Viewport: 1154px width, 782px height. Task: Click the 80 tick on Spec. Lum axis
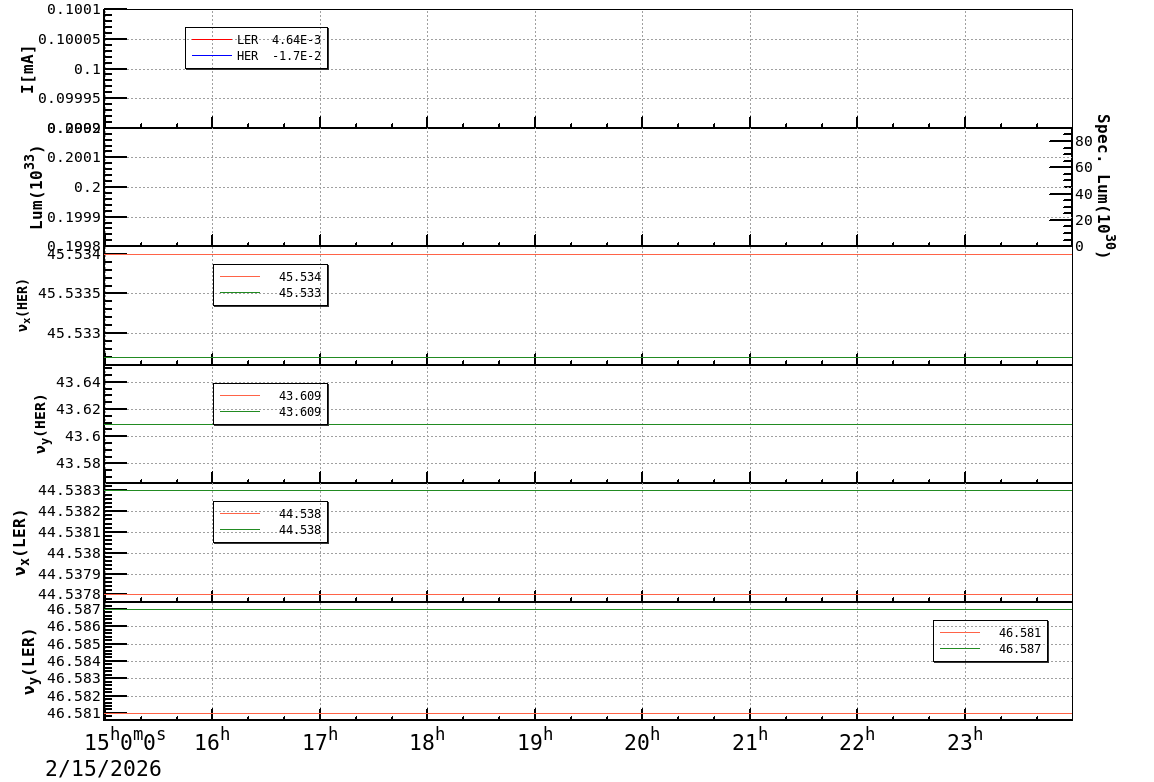[x=1083, y=142]
